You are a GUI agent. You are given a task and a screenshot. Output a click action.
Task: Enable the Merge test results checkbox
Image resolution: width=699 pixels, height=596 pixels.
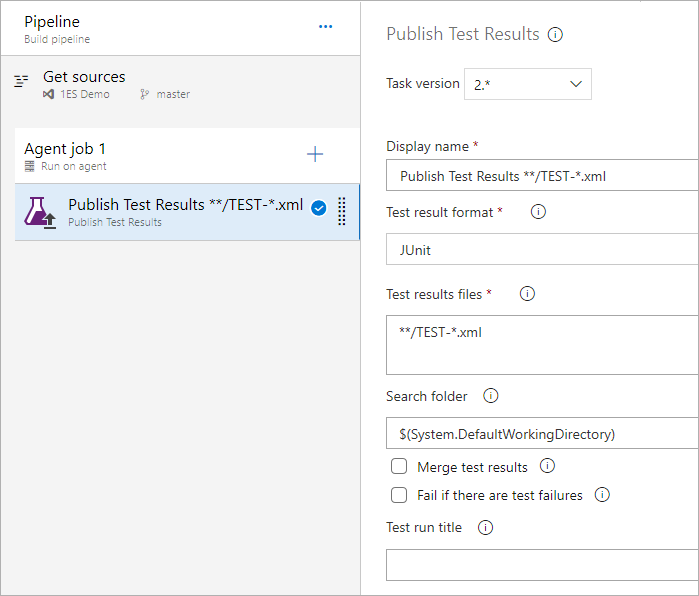tap(399, 467)
